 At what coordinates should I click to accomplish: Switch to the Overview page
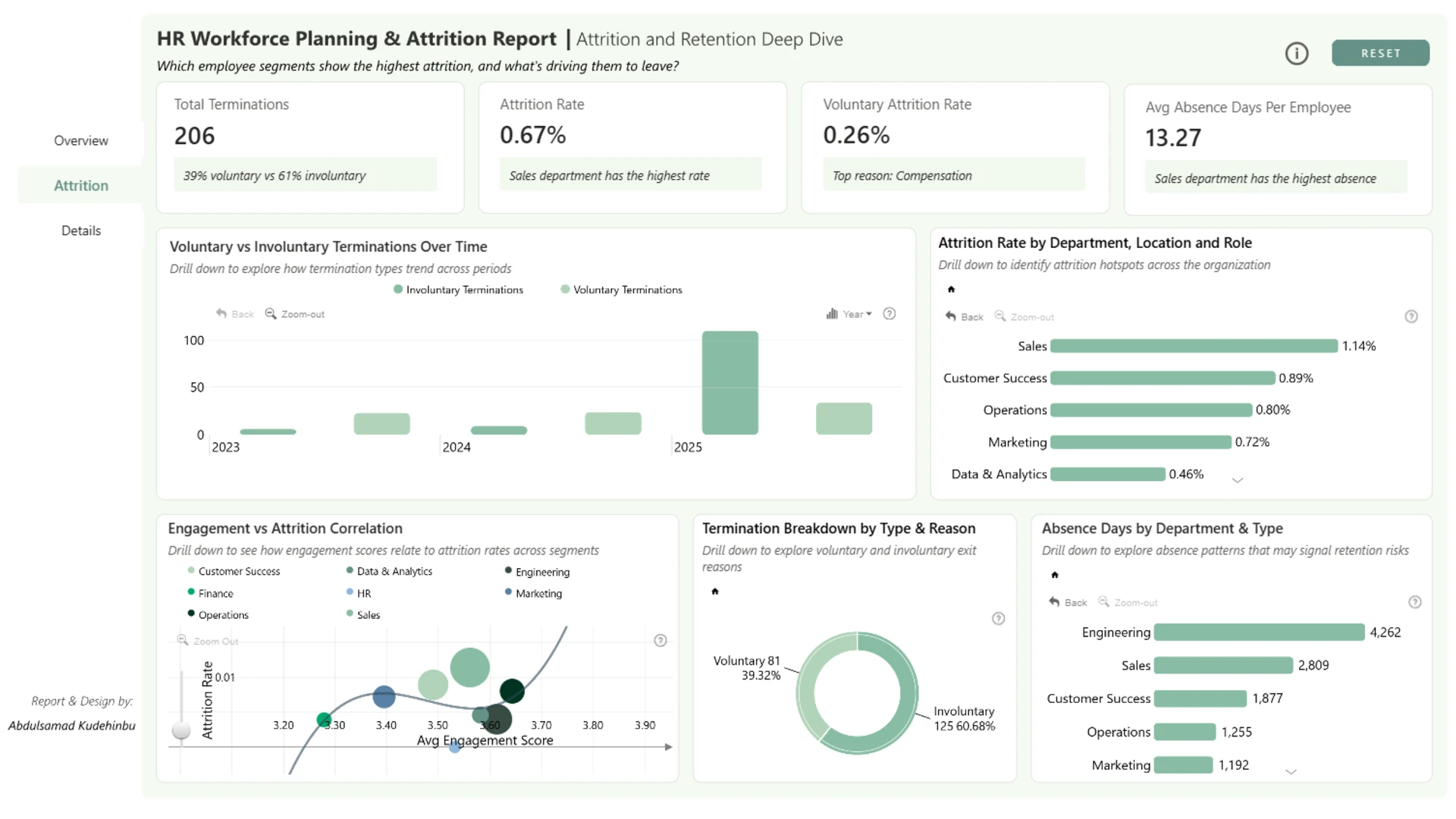pos(81,140)
